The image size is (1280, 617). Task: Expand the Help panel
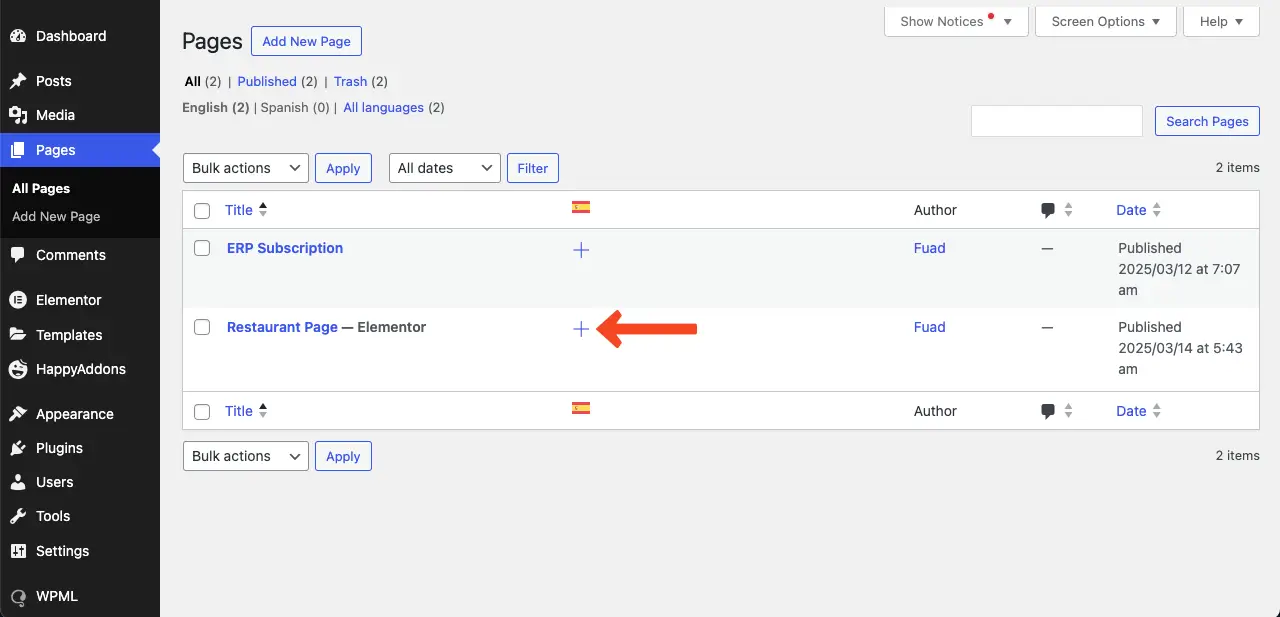1221,21
